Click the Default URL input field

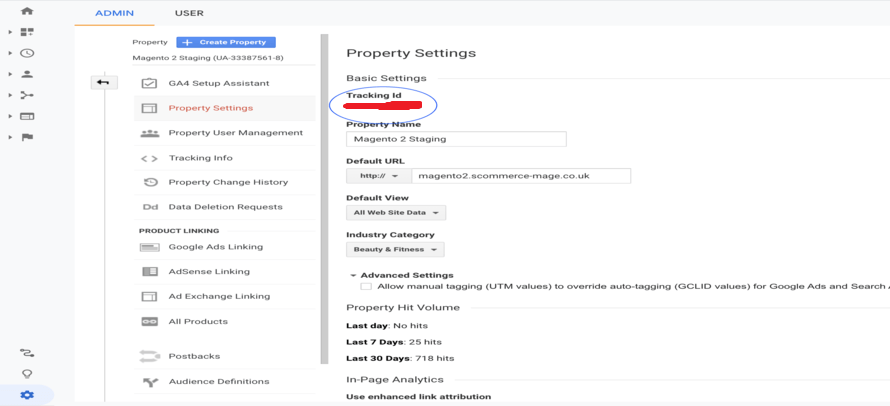click(x=521, y=176)
